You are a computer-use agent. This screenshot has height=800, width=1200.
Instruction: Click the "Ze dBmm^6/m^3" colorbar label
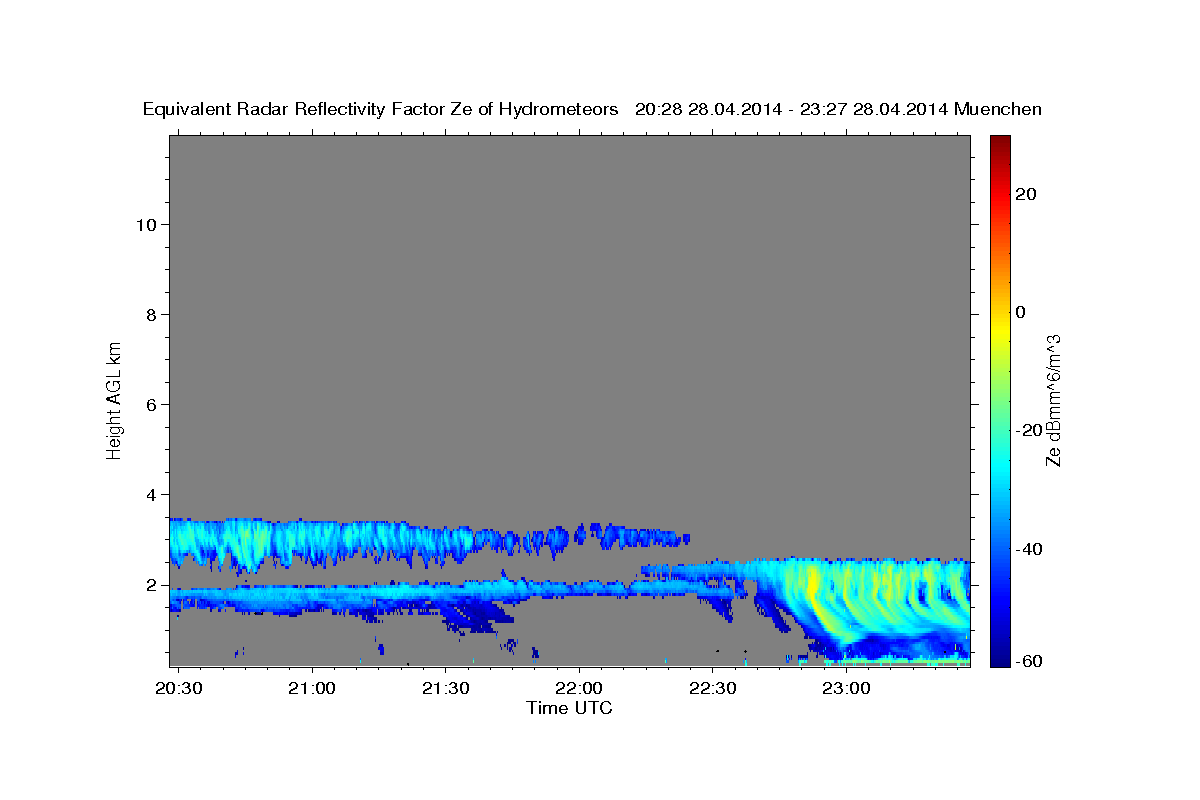(x=1052, y=400)
